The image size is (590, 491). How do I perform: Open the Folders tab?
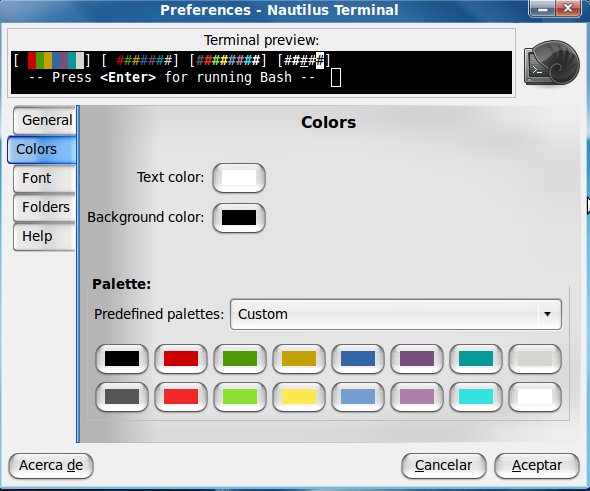pyautogui.click(x=44, y=207)
